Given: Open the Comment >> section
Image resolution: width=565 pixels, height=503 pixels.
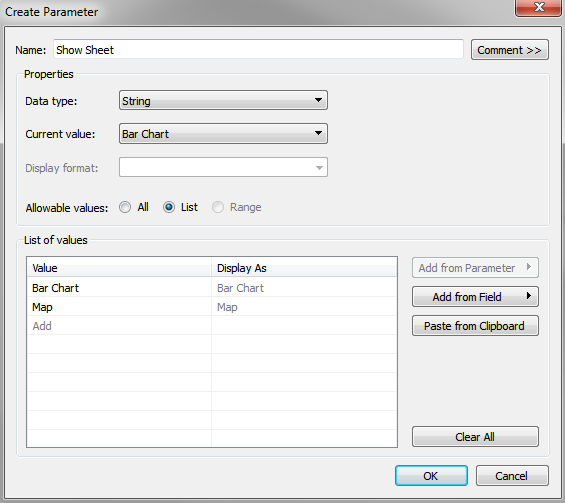Looking at the screenshot, I should pos(510,50).
